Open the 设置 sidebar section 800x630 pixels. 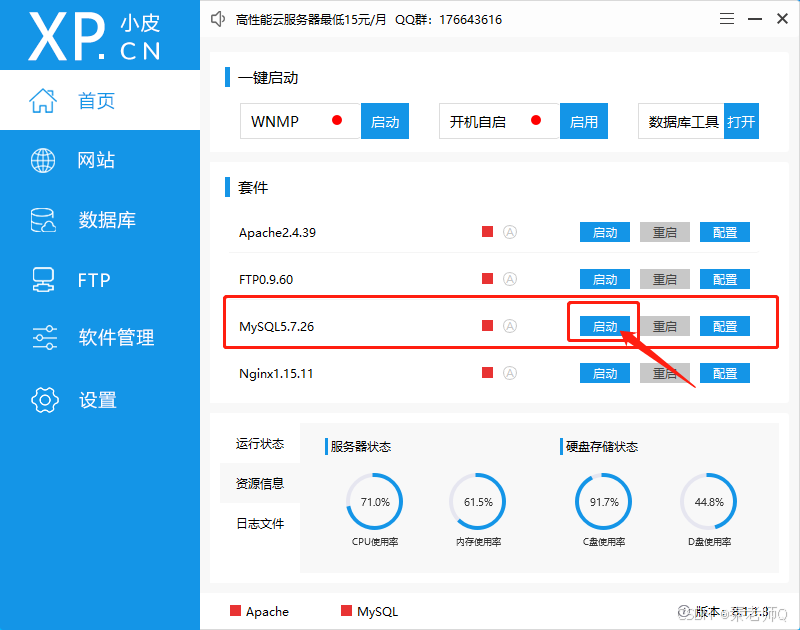click(100, 400)
